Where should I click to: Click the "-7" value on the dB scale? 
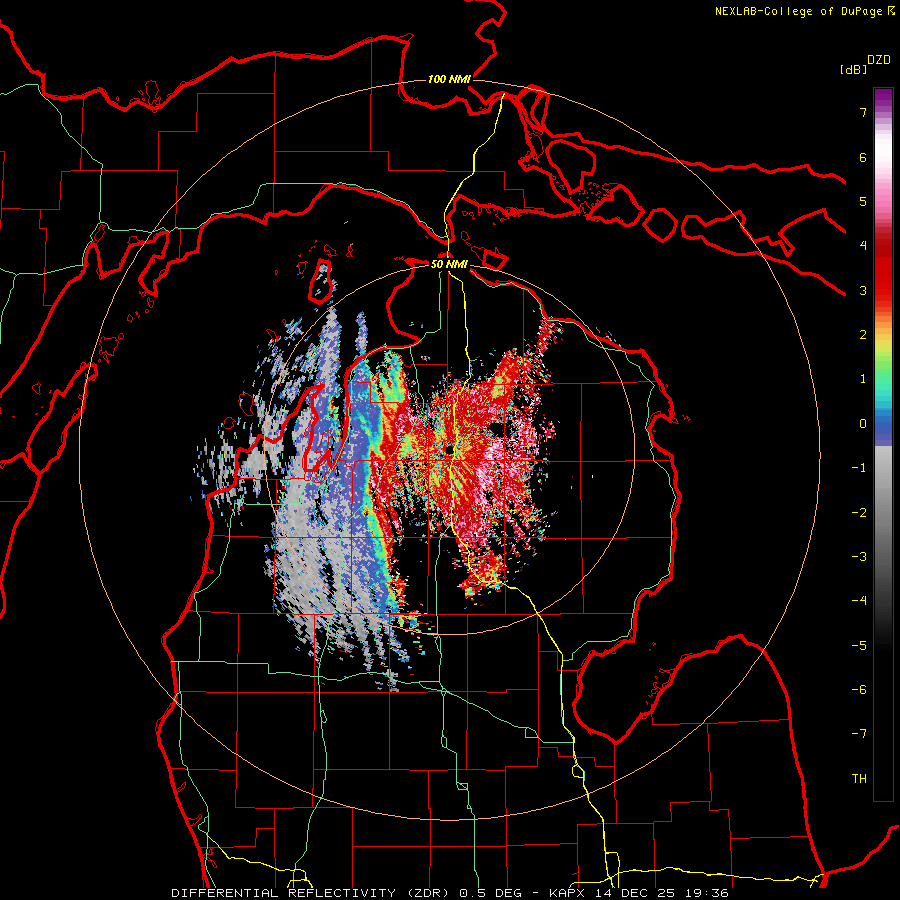pos(859,734)
